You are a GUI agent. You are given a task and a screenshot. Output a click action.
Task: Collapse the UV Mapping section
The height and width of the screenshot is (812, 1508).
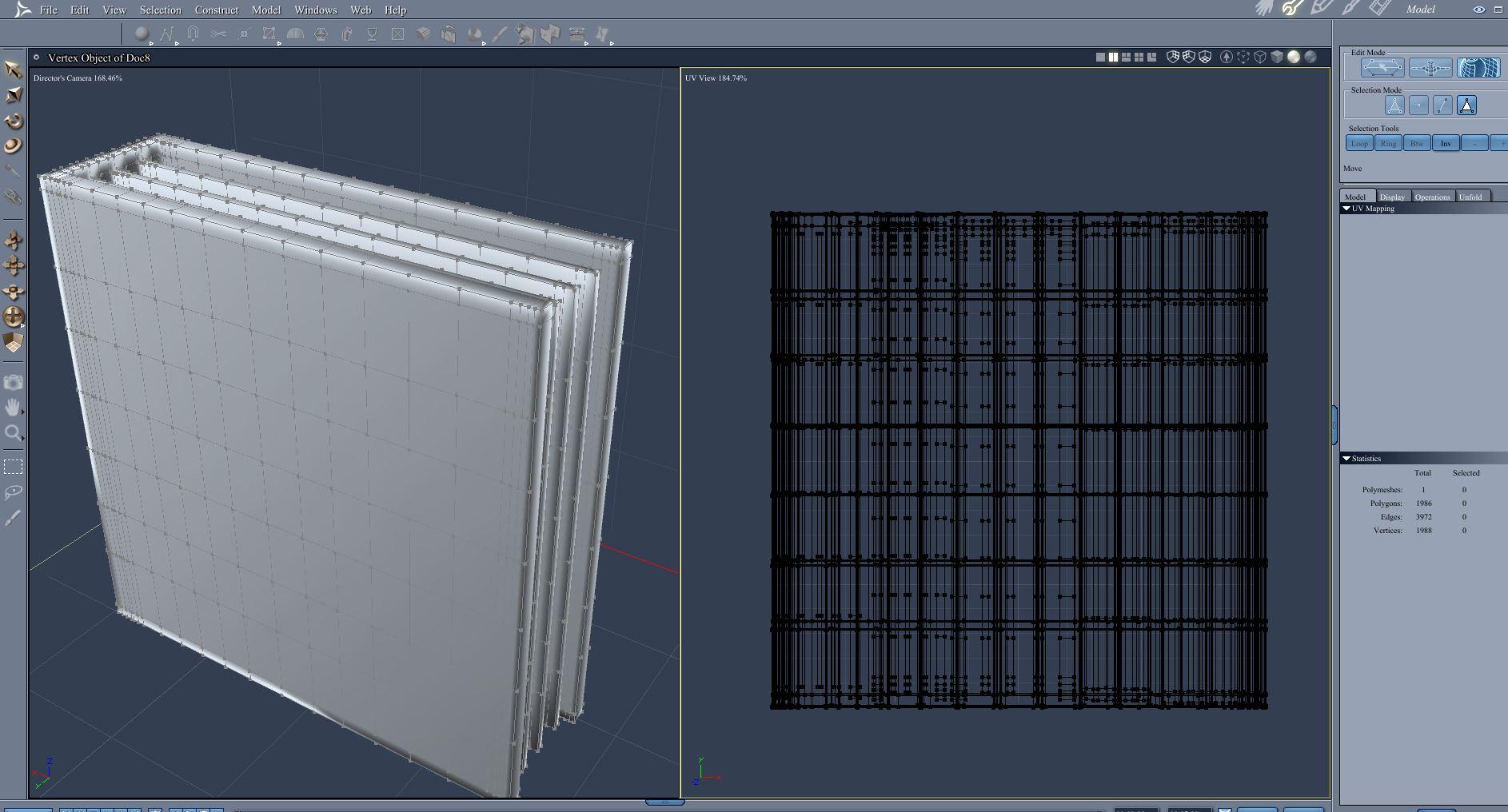[x=1346, y=209]
